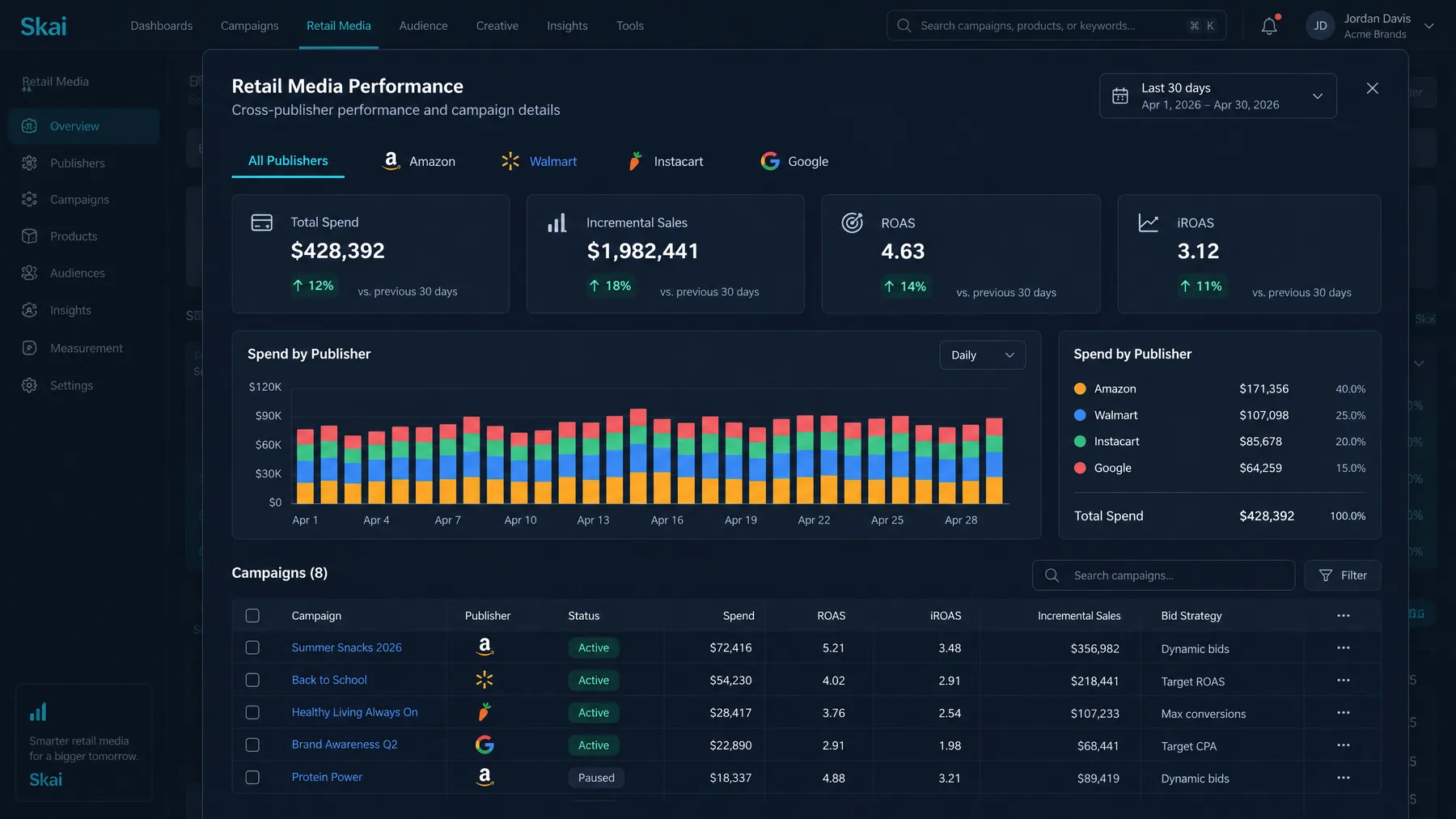Click the Measurement sidebar icon
The height and width of the screenshot is (819, 1456).
(x=30, y=348)
